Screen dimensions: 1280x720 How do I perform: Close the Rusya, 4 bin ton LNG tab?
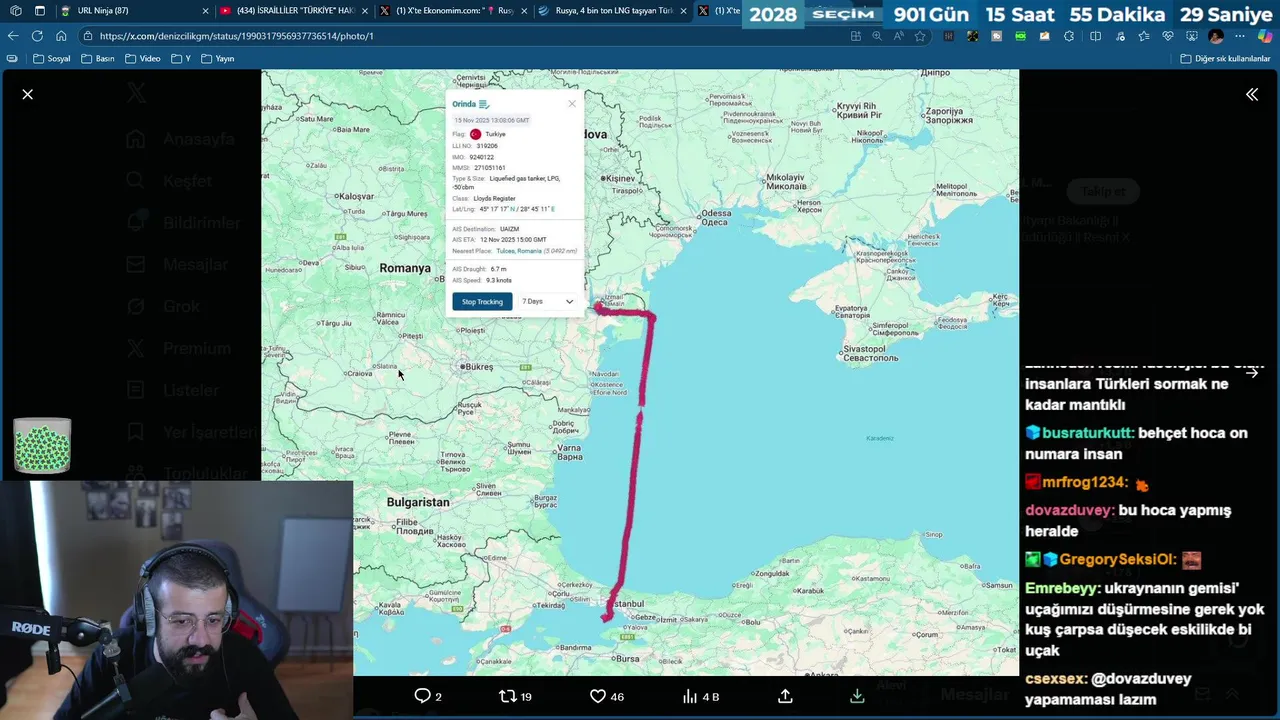click(x=683, y=11)
